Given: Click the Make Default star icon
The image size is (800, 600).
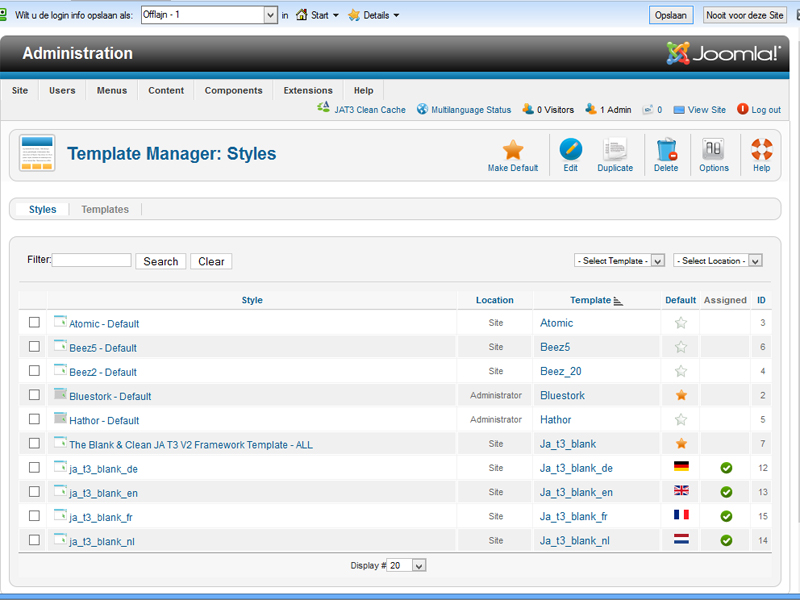Looking at the screenshot, I should [512, 151].
